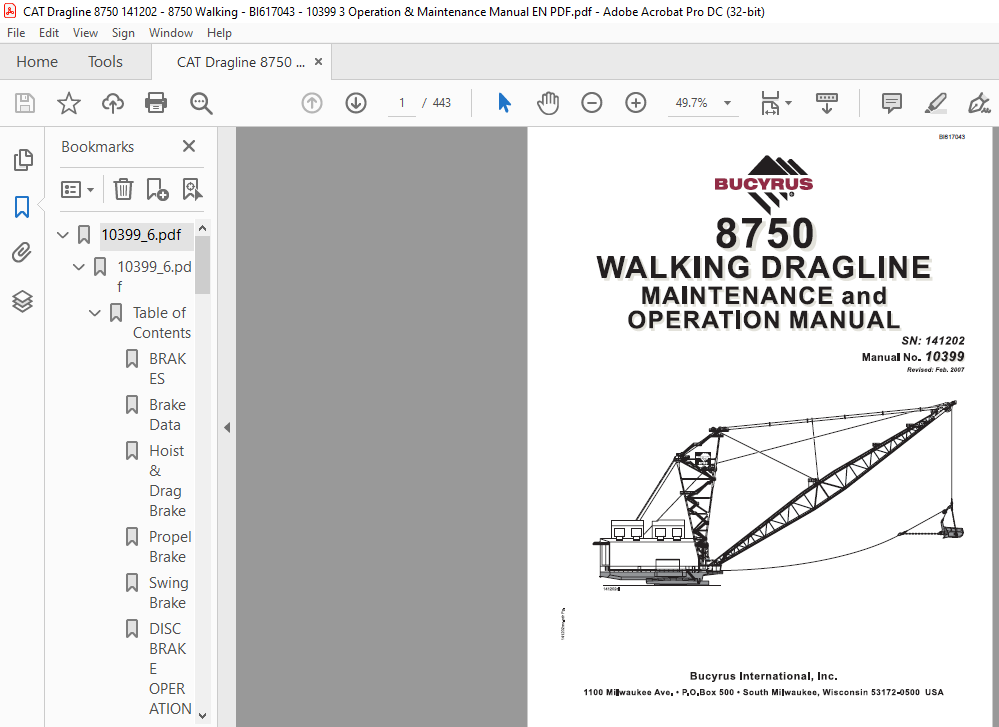Go to previous page arrow
Screen dimensions: 999x727
tap(312, 103)
